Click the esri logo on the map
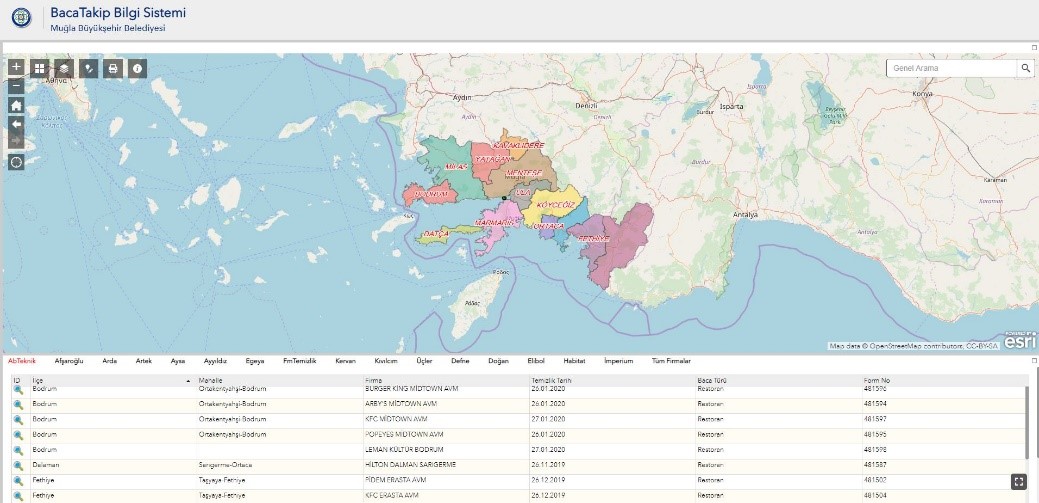Image resolution: width=1039 pixels, height=503 pixels. point(1020,341)
